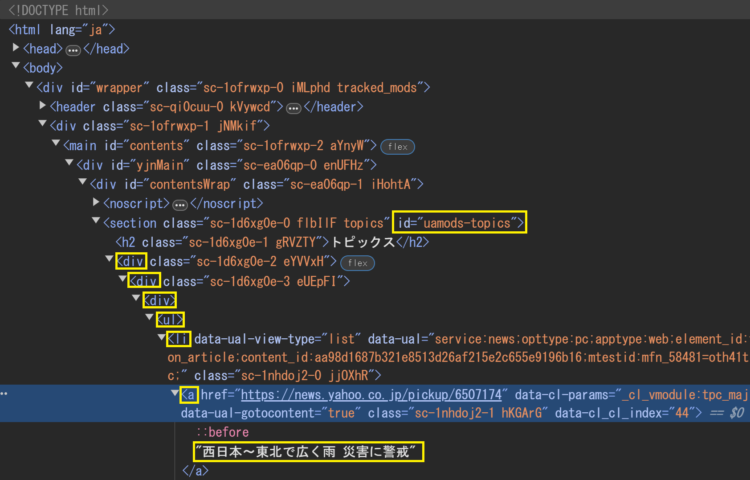Open the three-dot actions on selected row
The image size is (750, 480).
(x=4, y=394)
